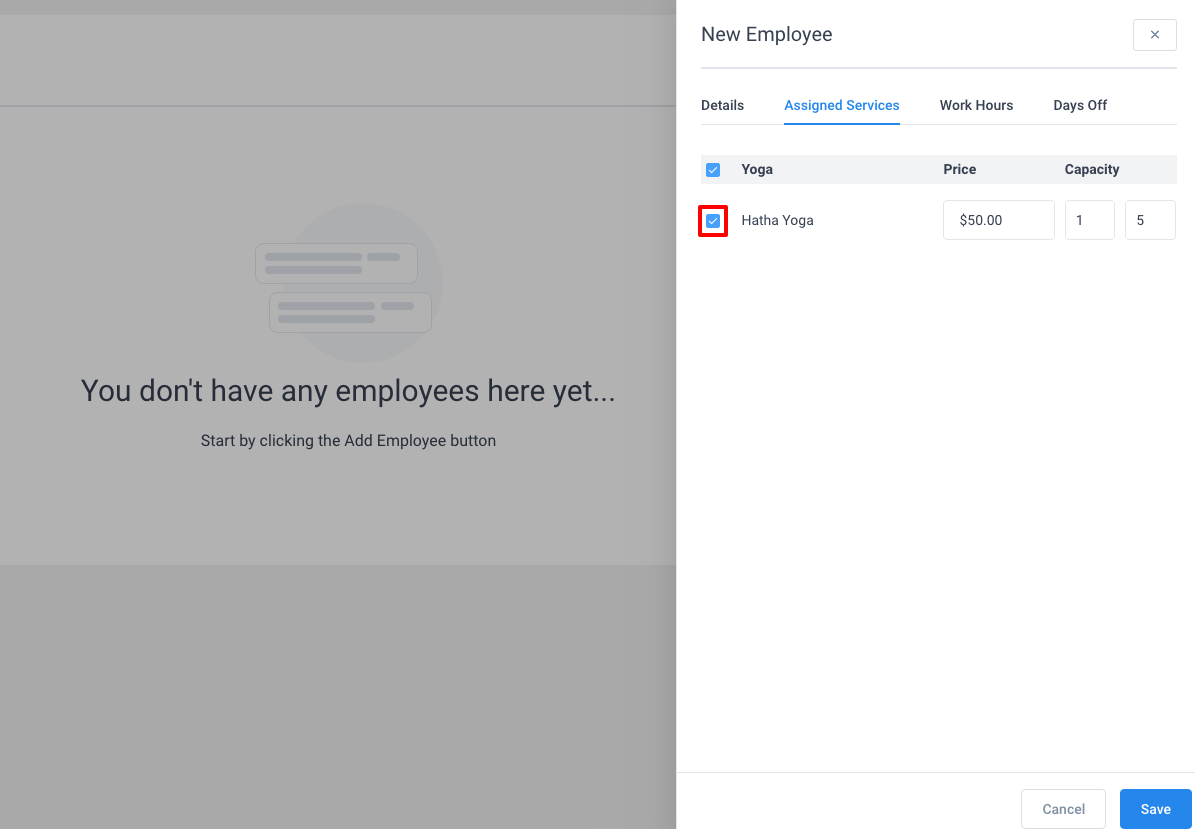Close the New Employee panel

[x=1155, y=35]
